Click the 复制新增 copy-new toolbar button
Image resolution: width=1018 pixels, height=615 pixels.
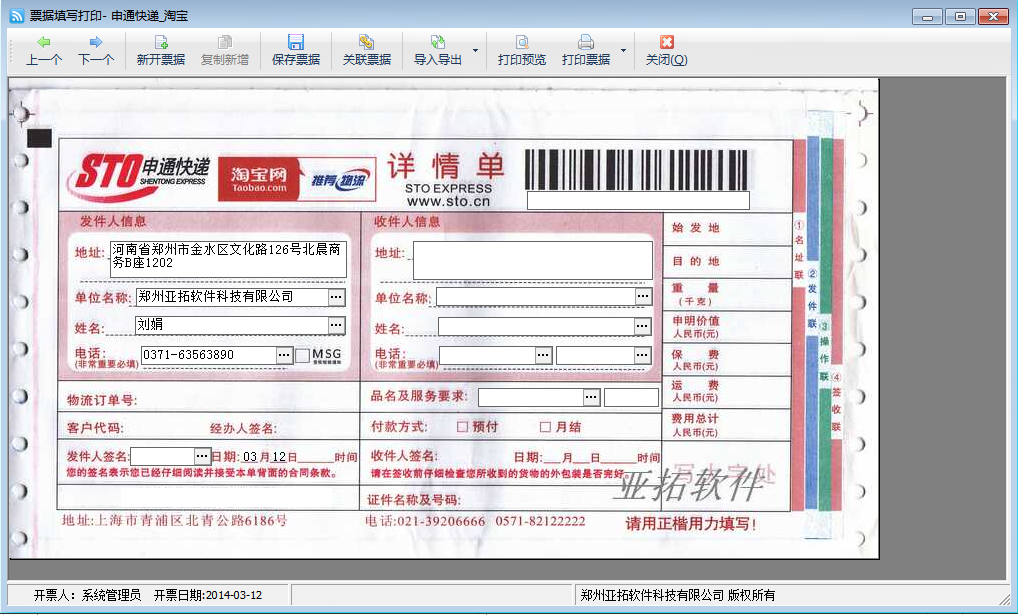tap(225, 51)
